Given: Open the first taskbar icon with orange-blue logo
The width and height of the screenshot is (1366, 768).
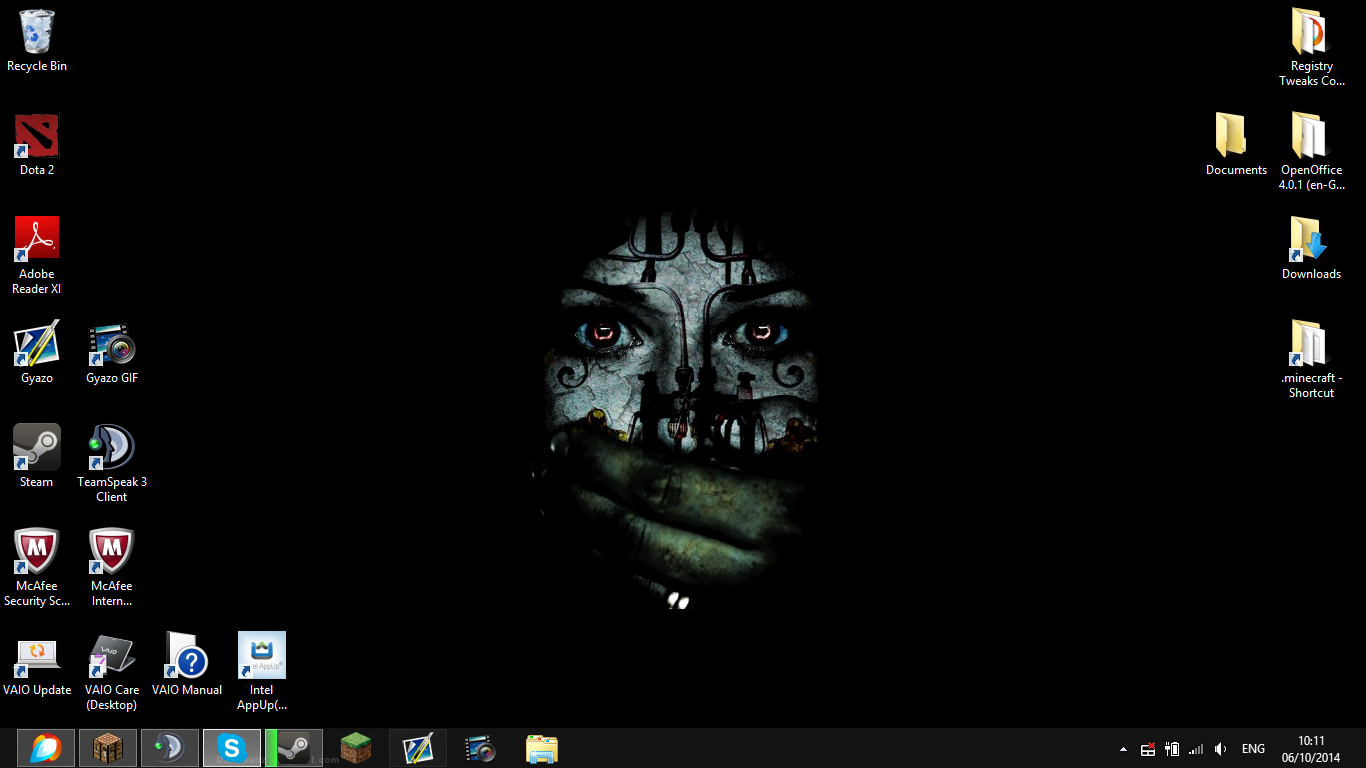Looking at the screenshot, I should coord(46,748).
